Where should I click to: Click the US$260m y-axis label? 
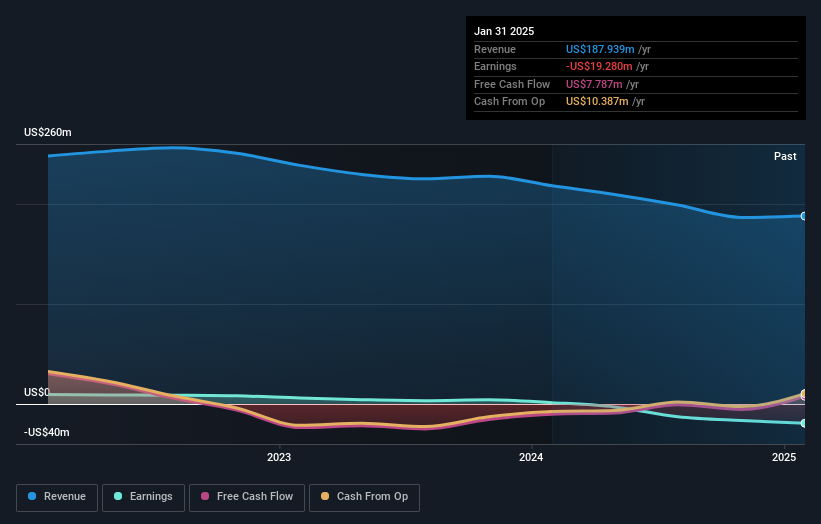tap(48, 132)
